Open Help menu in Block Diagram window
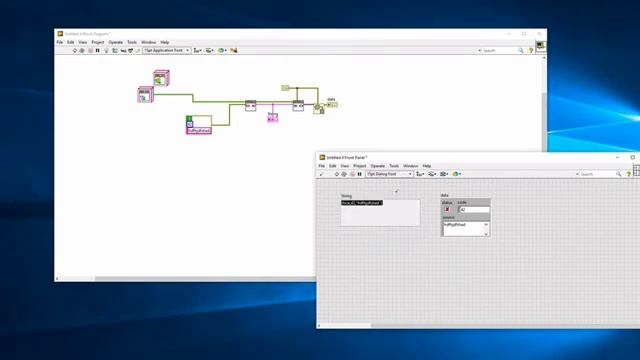The image size is (640, 360). pos(164,42)
